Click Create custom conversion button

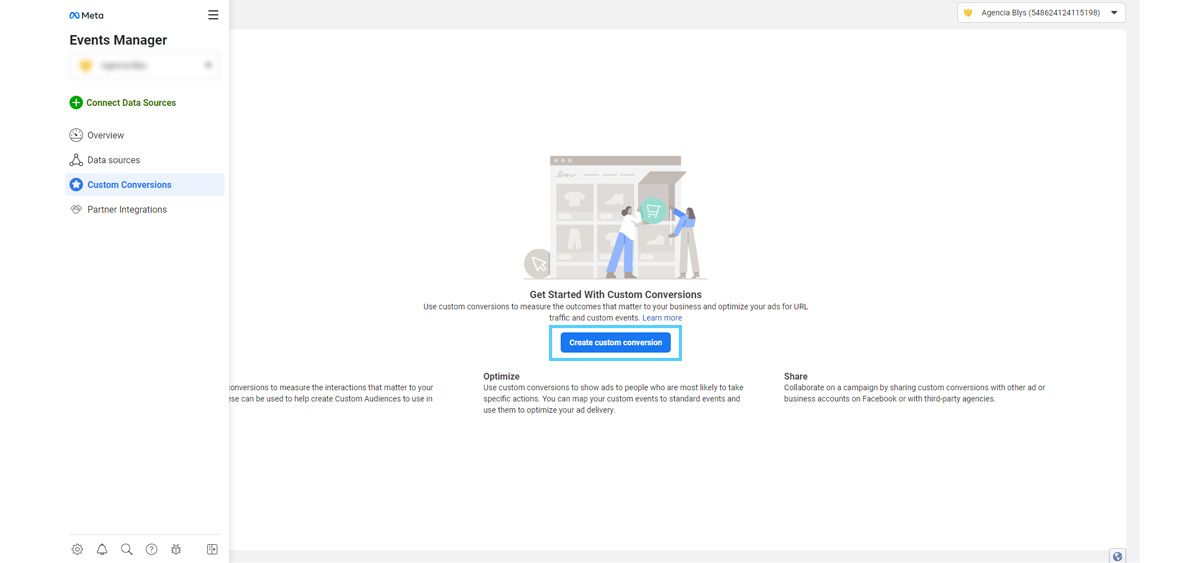tap(616, 342)
